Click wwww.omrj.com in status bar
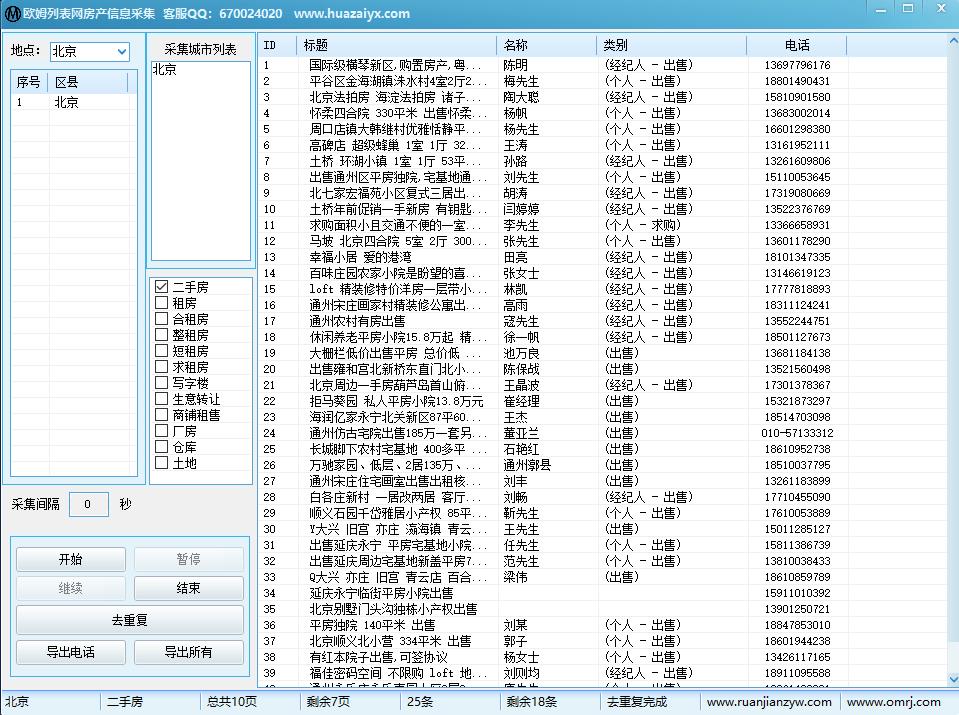Image resolution: width=959 pixels, height=715 pixels. 894,702
